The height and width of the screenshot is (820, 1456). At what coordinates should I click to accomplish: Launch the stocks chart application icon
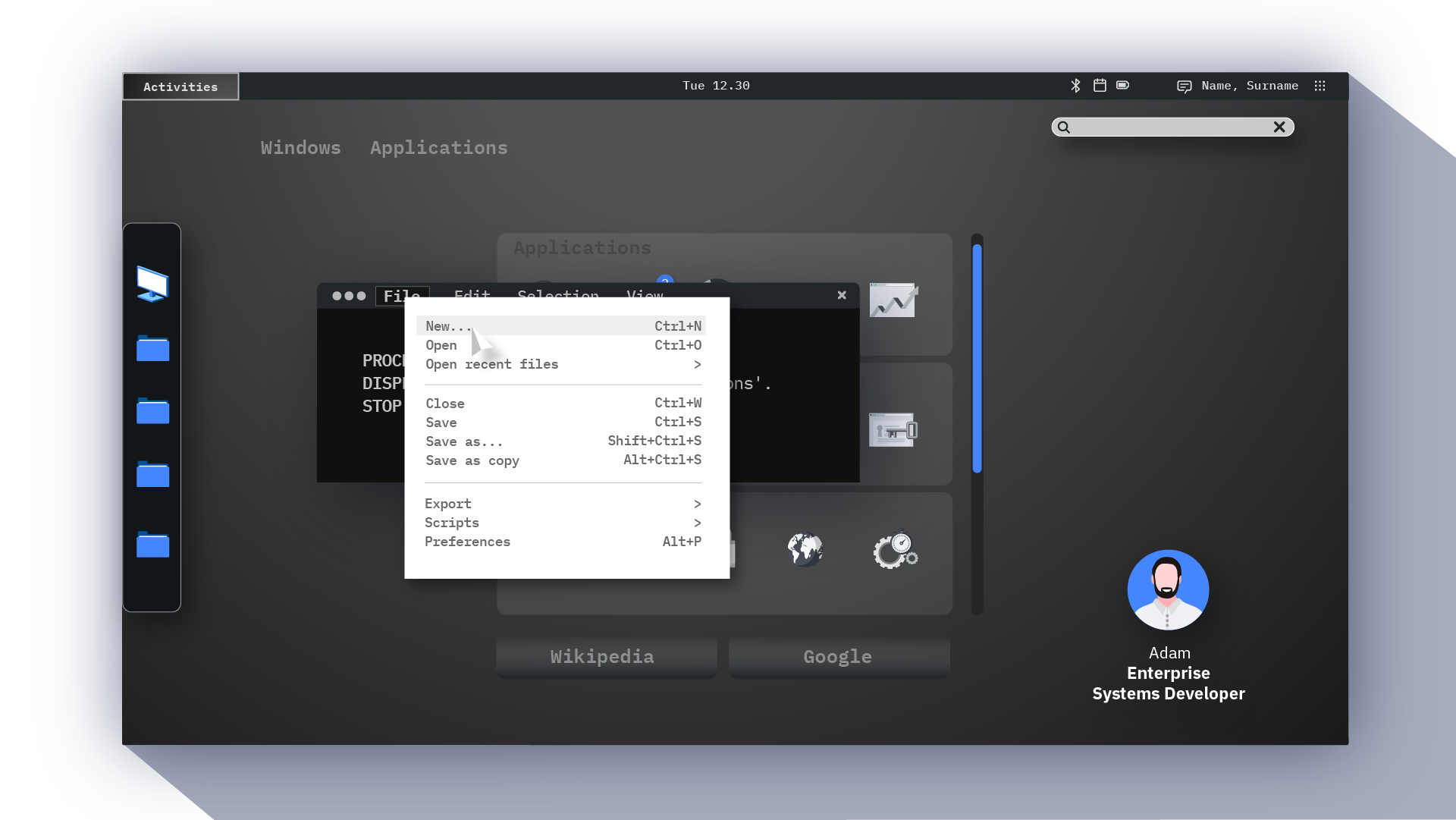[x=893, y=300]
